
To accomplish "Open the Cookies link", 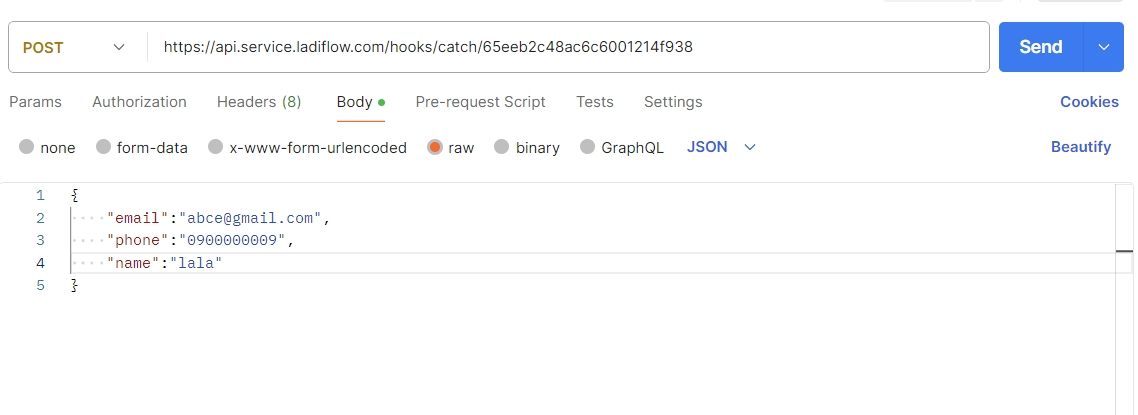I will [1089, 102].
